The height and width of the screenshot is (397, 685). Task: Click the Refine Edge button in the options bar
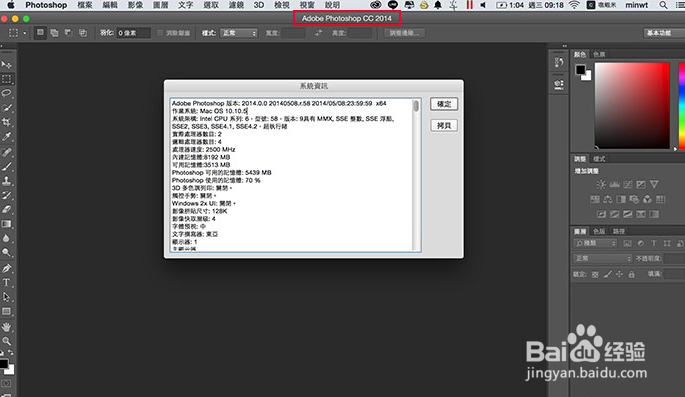point(405,33)
